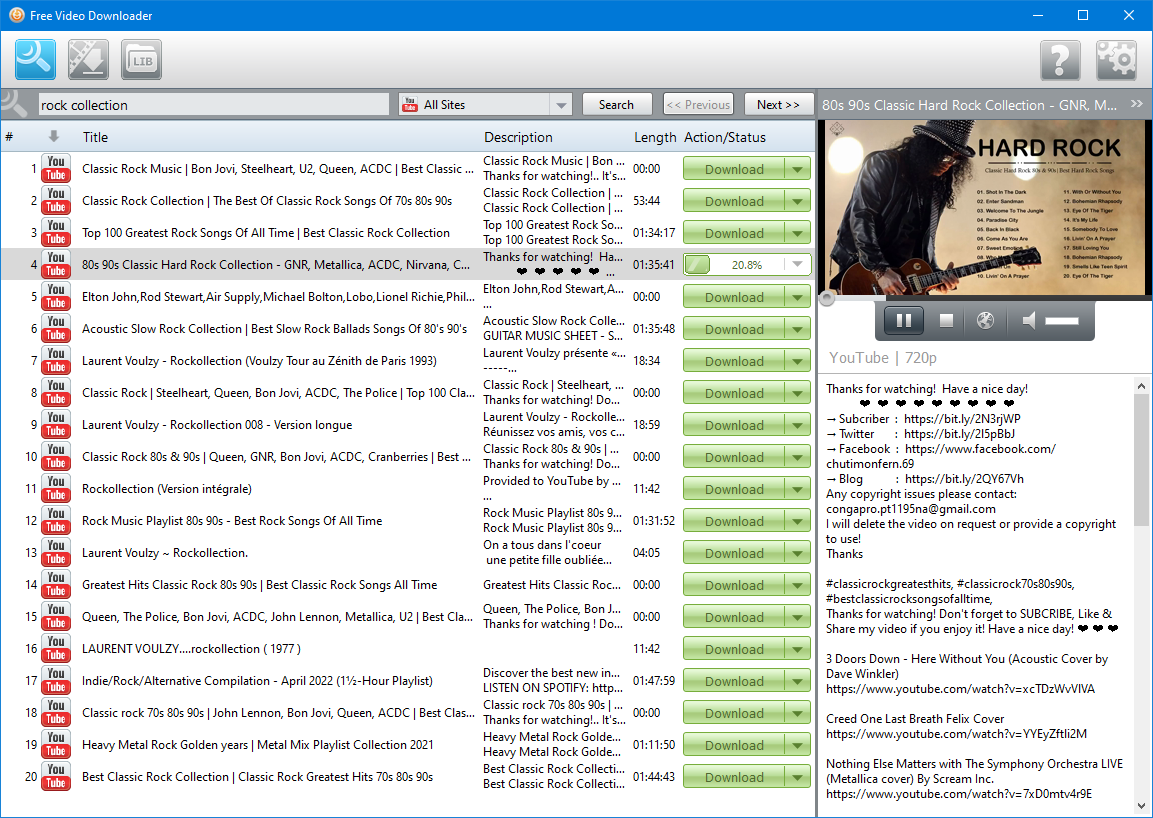Viewport: 1153px width, 818px height.
Task: Open video in browser globe icon
Action: tap(985, 320)
